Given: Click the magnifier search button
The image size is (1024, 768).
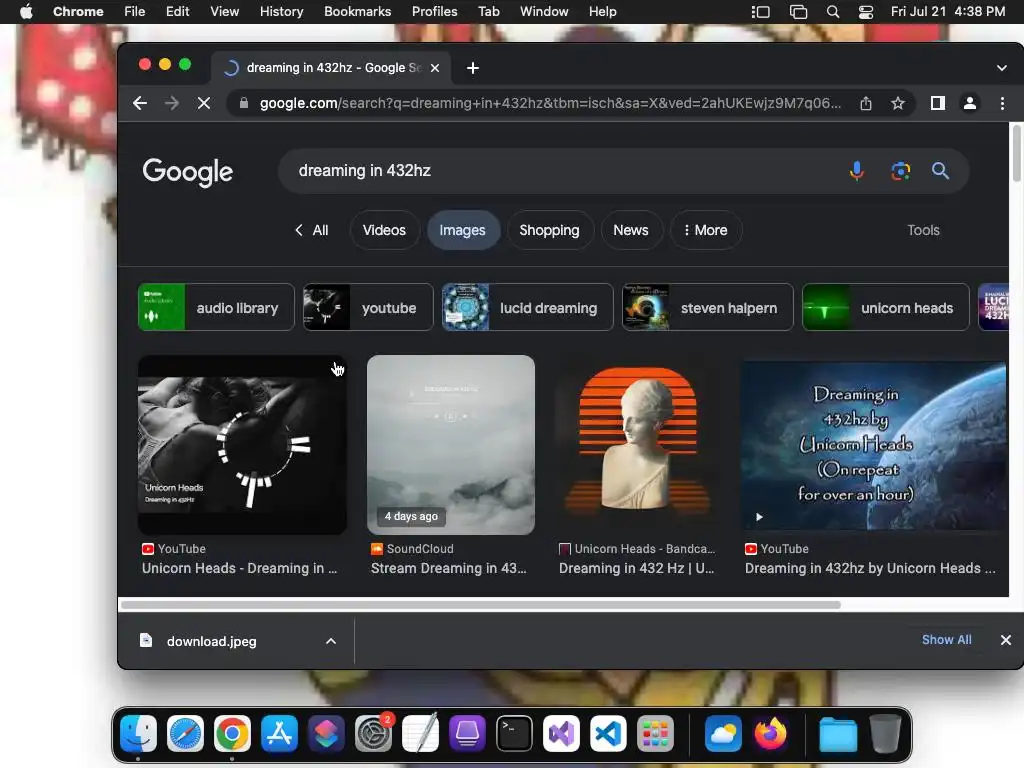Looking at the screenshot, I should [x=940, y=171].
